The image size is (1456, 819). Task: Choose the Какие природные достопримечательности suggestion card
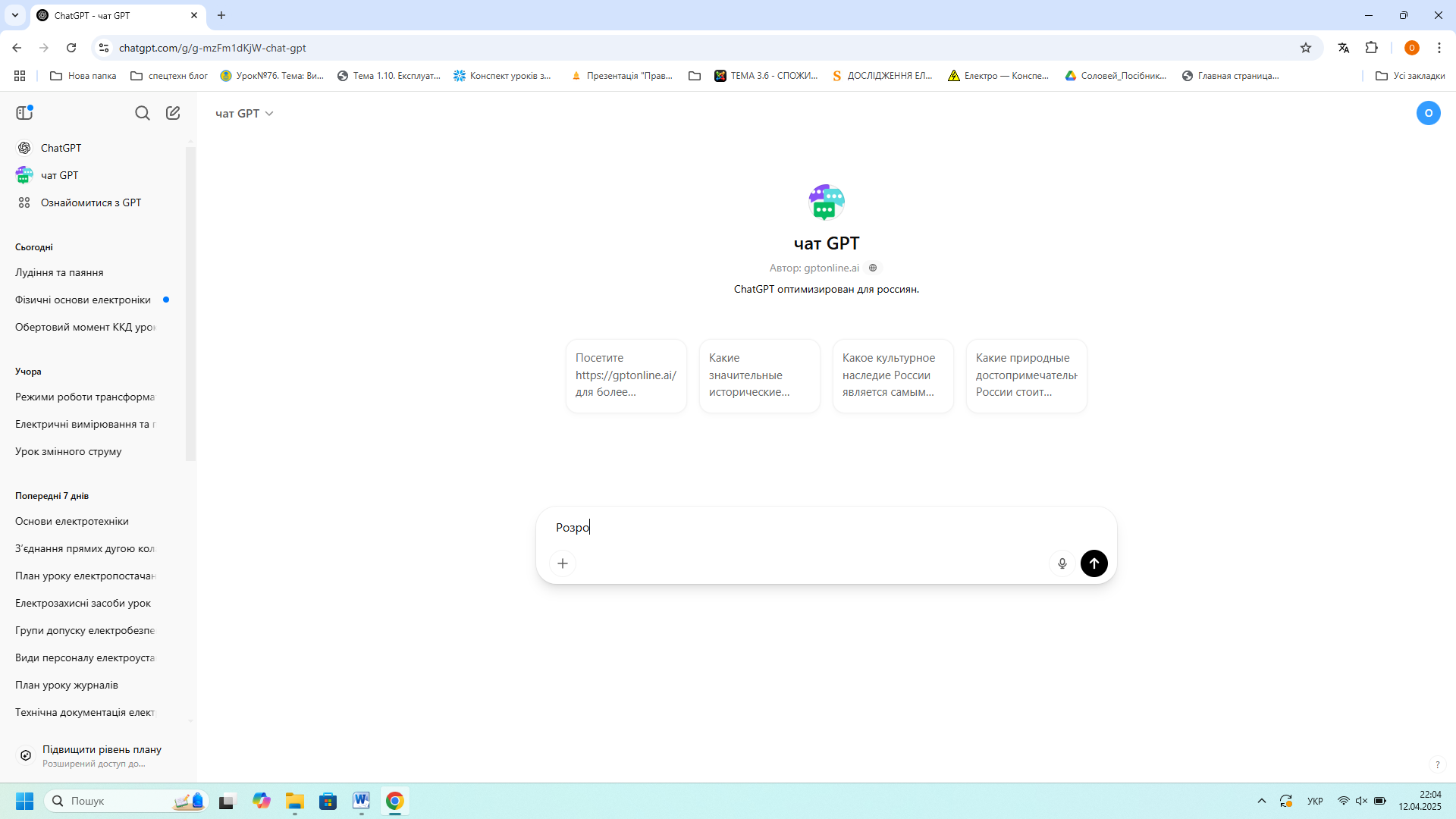[x=1027, y=375]
